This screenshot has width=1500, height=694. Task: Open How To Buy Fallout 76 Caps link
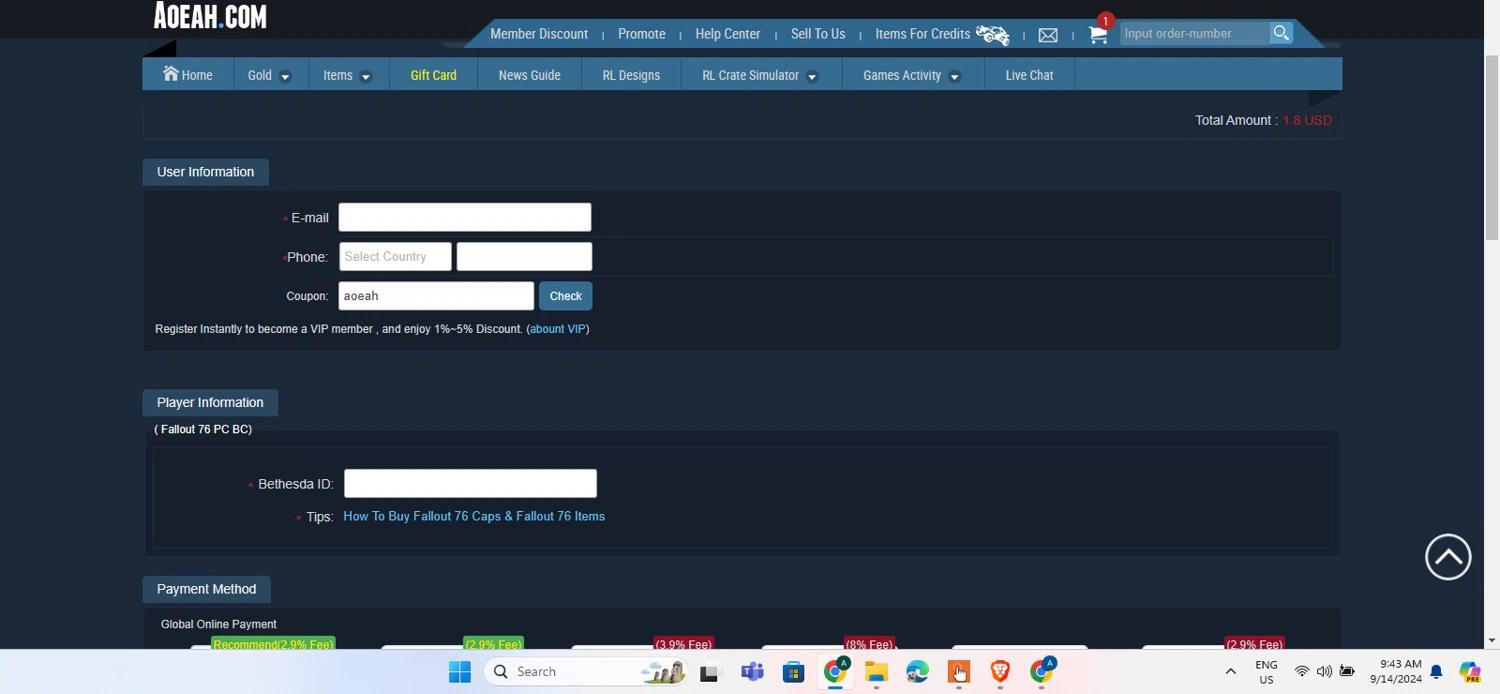[x=473, y=516]
